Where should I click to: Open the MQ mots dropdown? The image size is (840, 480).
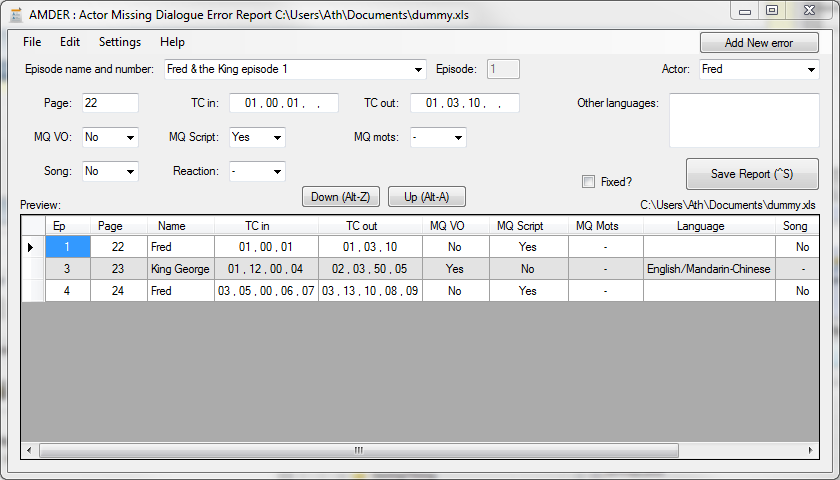pyautogui.click(x=458, y=138)
